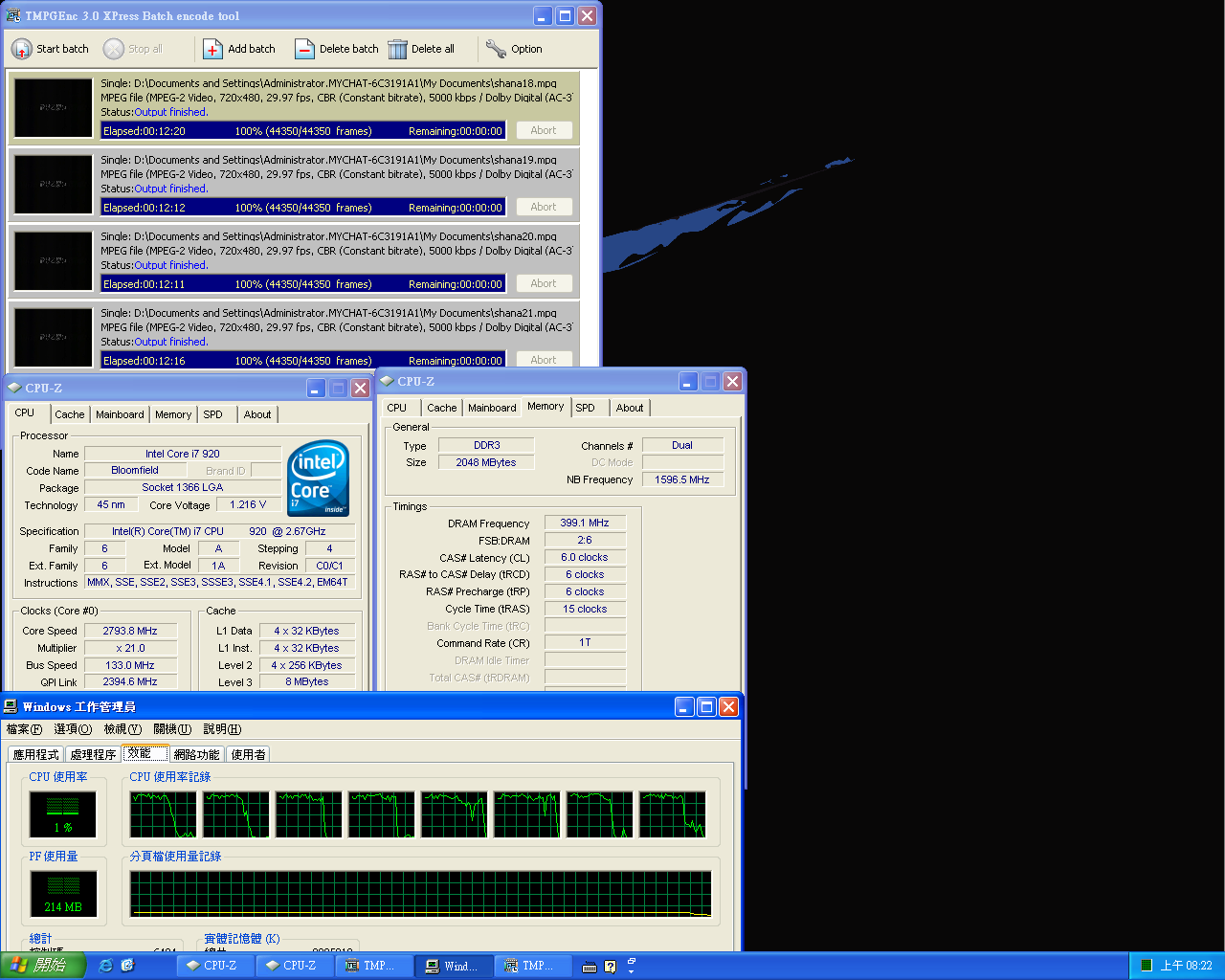Select the shana21.mpg batch thumbnail
This screenshot has width=1225, height=980.
pyautogui.click(x=53, y=337)
